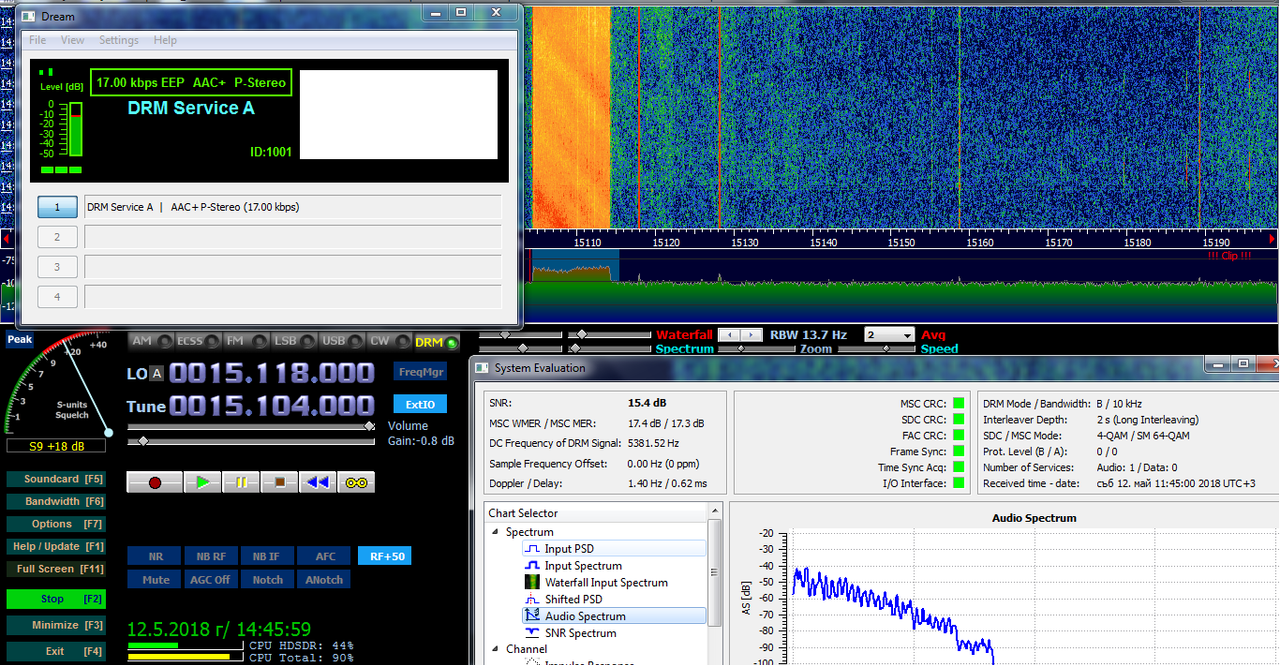Click the loop playback icon
This screenshot has width=1280, height=665.
pos(356,482)
